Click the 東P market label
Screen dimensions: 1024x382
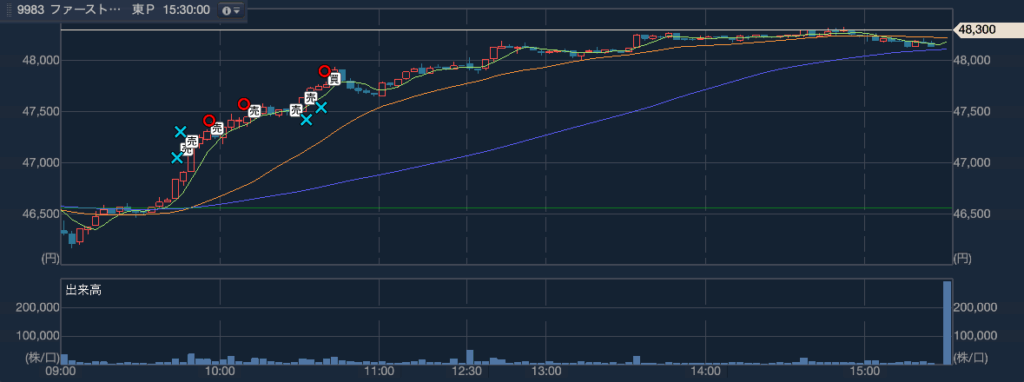143,11
